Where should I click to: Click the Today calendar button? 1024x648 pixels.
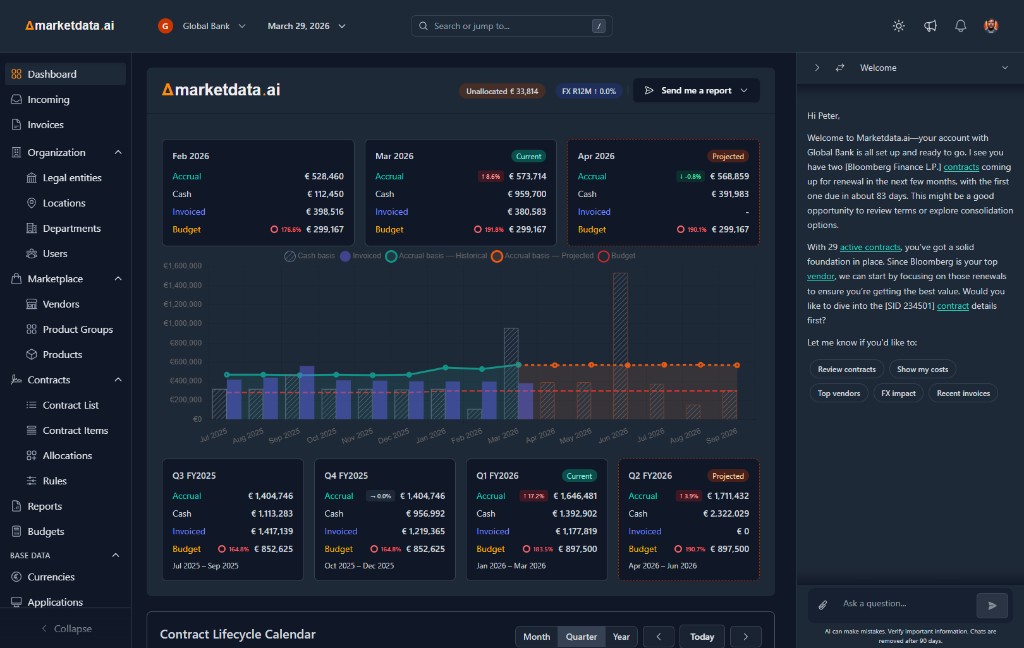pyautogui.click(x=702, y=636)
